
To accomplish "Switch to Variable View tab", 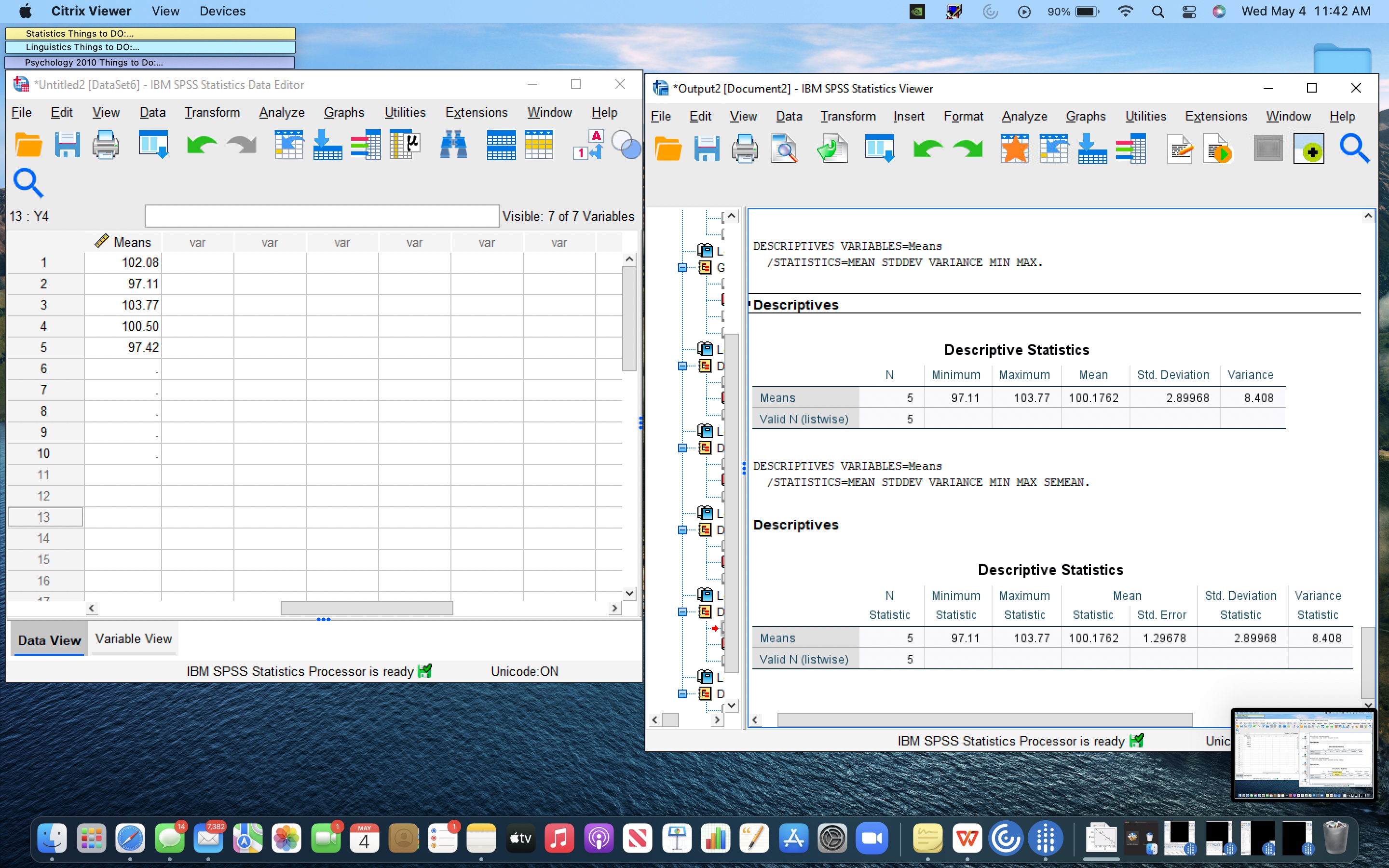I will [x=133, y=639].
